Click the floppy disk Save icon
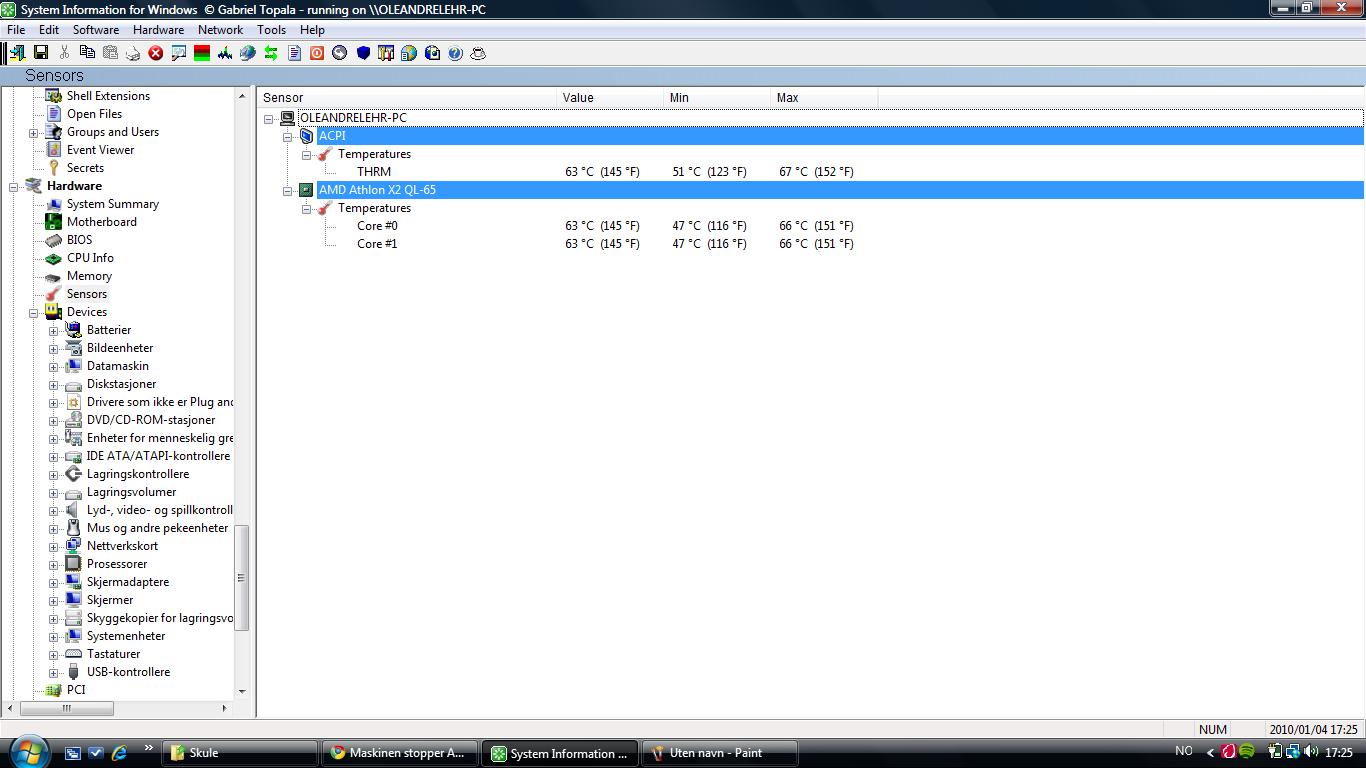 tap(41, 53)
